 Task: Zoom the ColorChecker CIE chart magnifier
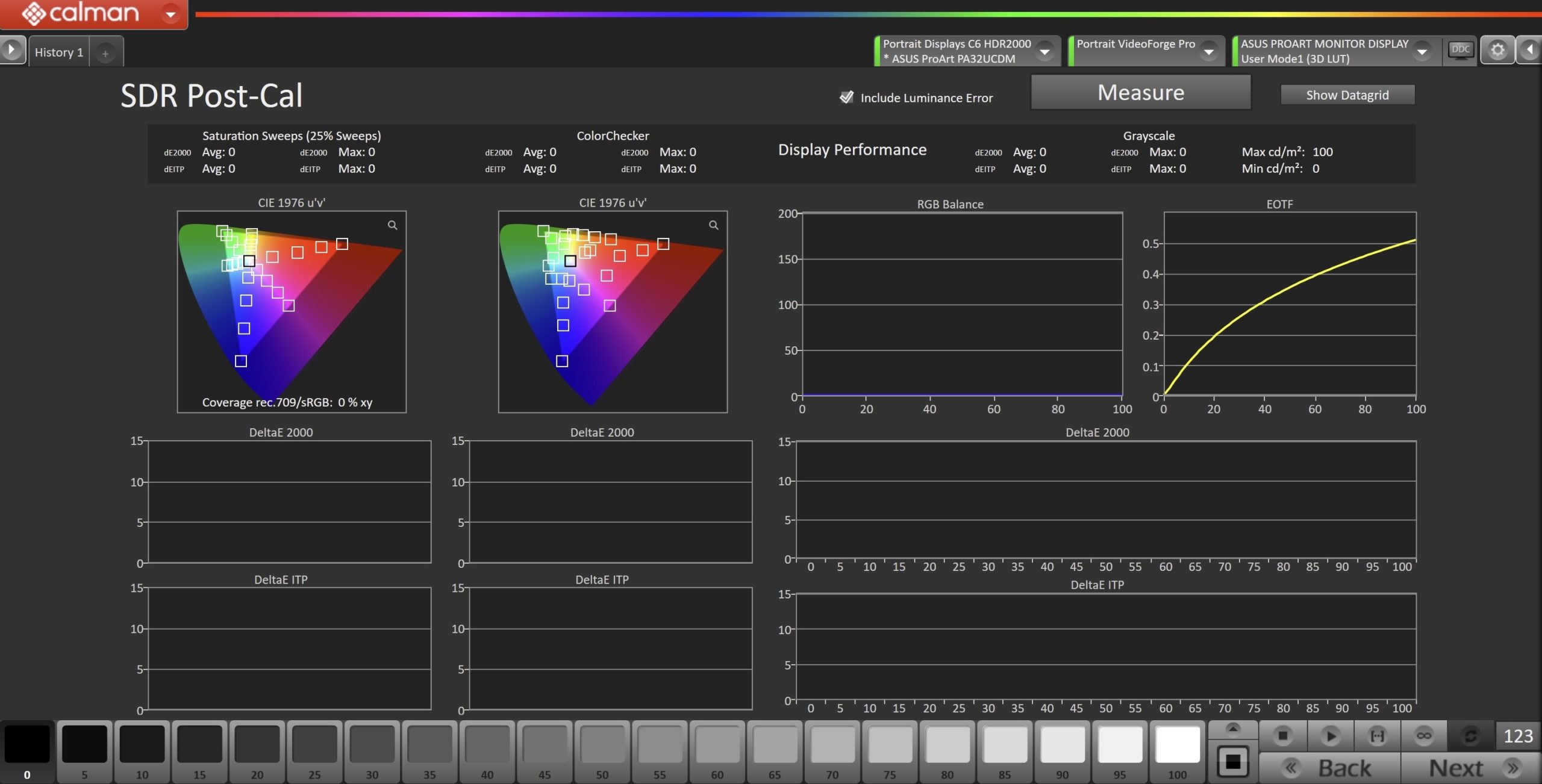click(x=713, y=225)
